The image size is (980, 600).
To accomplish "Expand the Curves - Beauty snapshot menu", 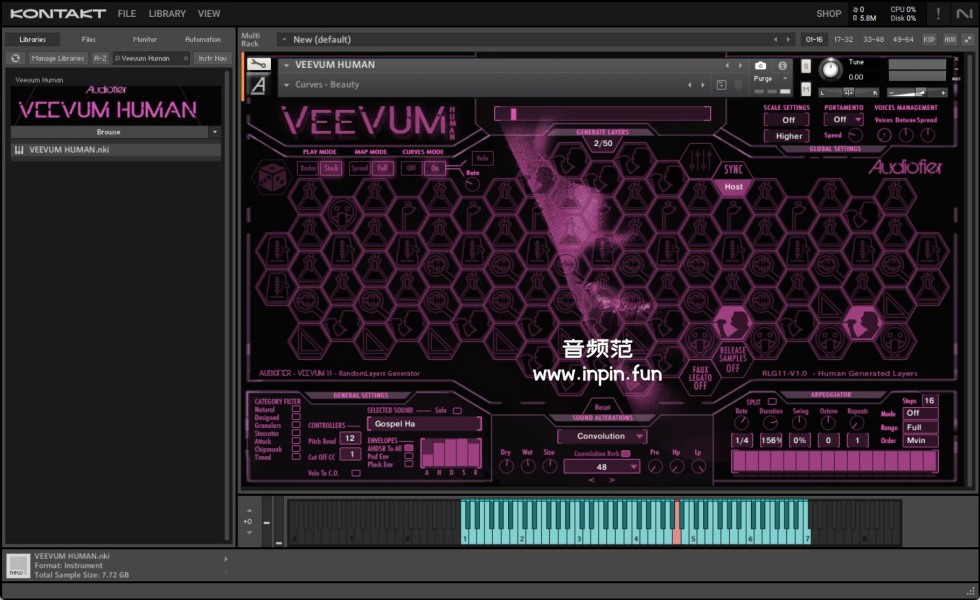I will (286, 85).
